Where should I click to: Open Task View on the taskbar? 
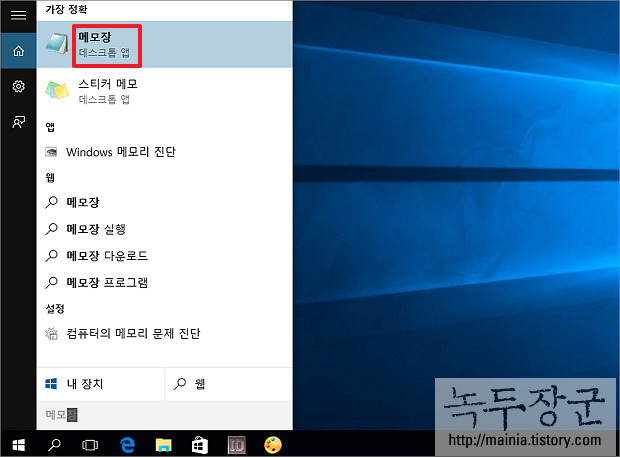point(90,445)
